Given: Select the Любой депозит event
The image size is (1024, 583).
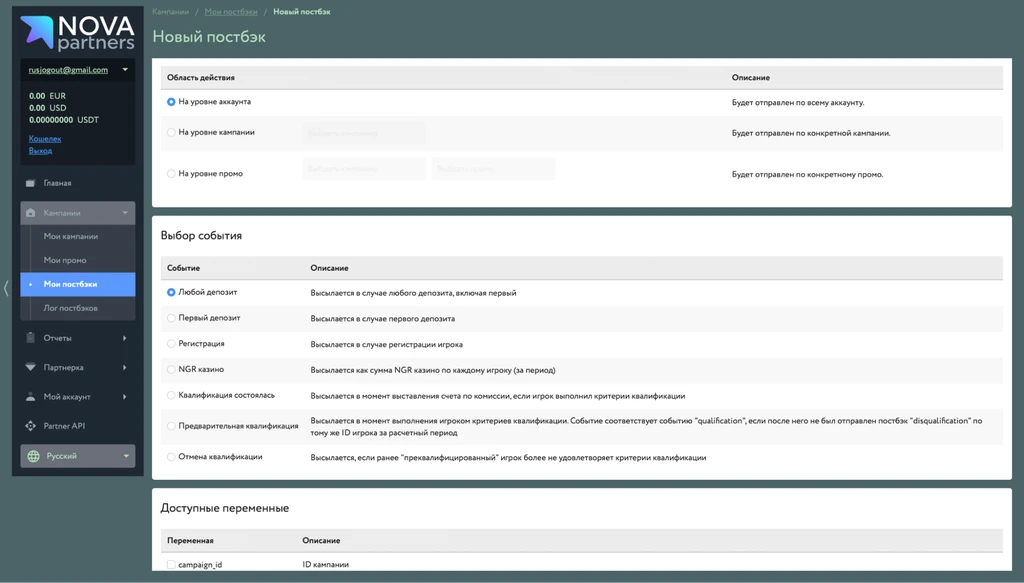Looking at the screenshot, I should [x=171, y=292].
